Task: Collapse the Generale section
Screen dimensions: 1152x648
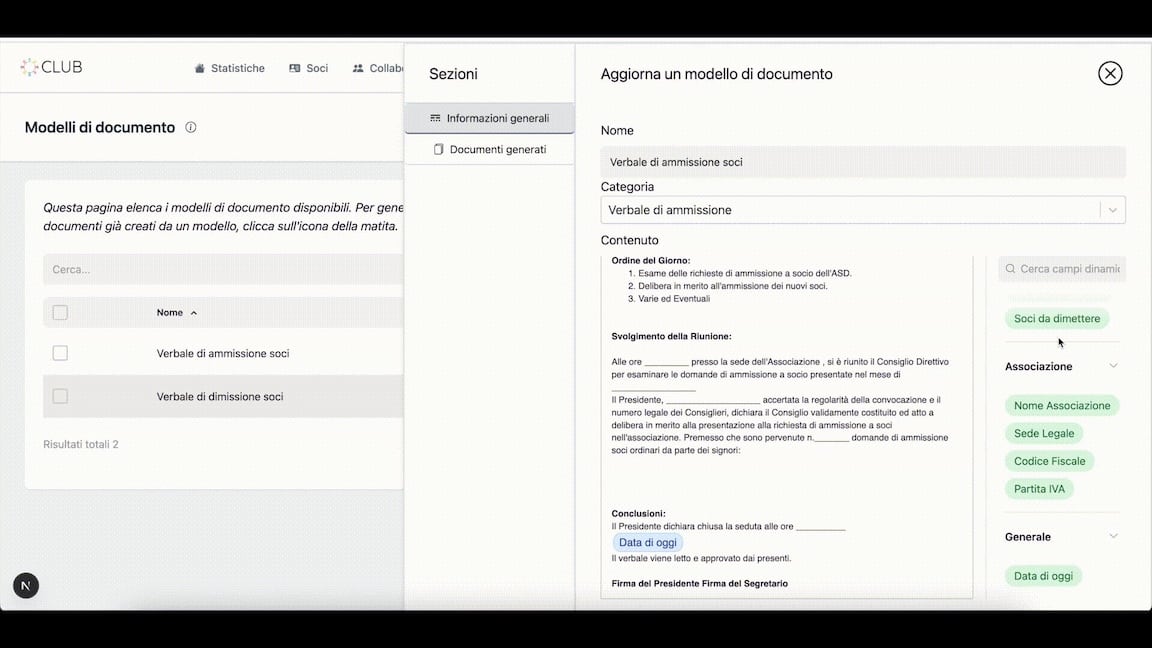Action: [x=1113, y=536]
